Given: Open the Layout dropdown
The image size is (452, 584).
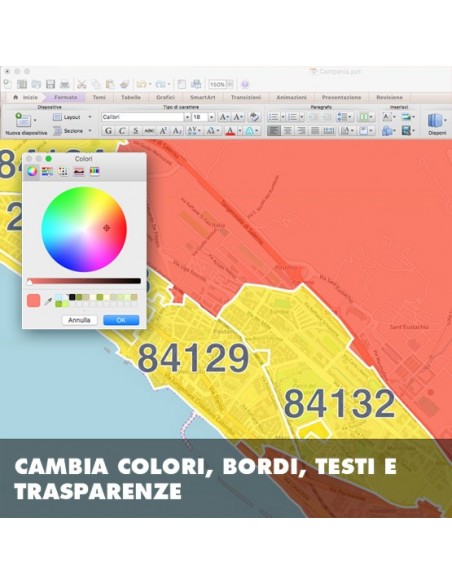Looking at the screenshot, I should click(x=72, y=117).
